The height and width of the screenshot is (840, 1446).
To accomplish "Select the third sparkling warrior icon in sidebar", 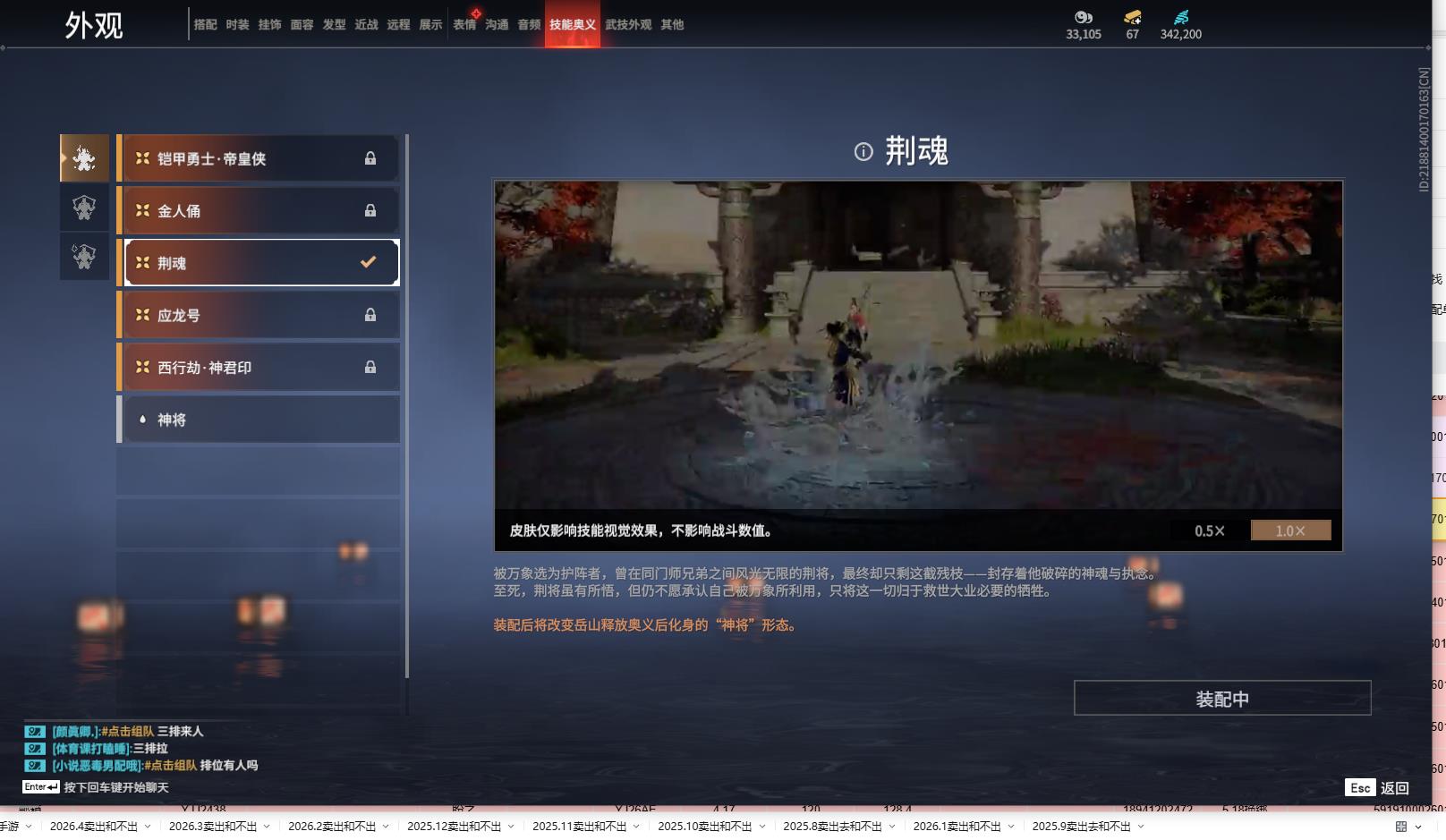I will click(83, 257).
